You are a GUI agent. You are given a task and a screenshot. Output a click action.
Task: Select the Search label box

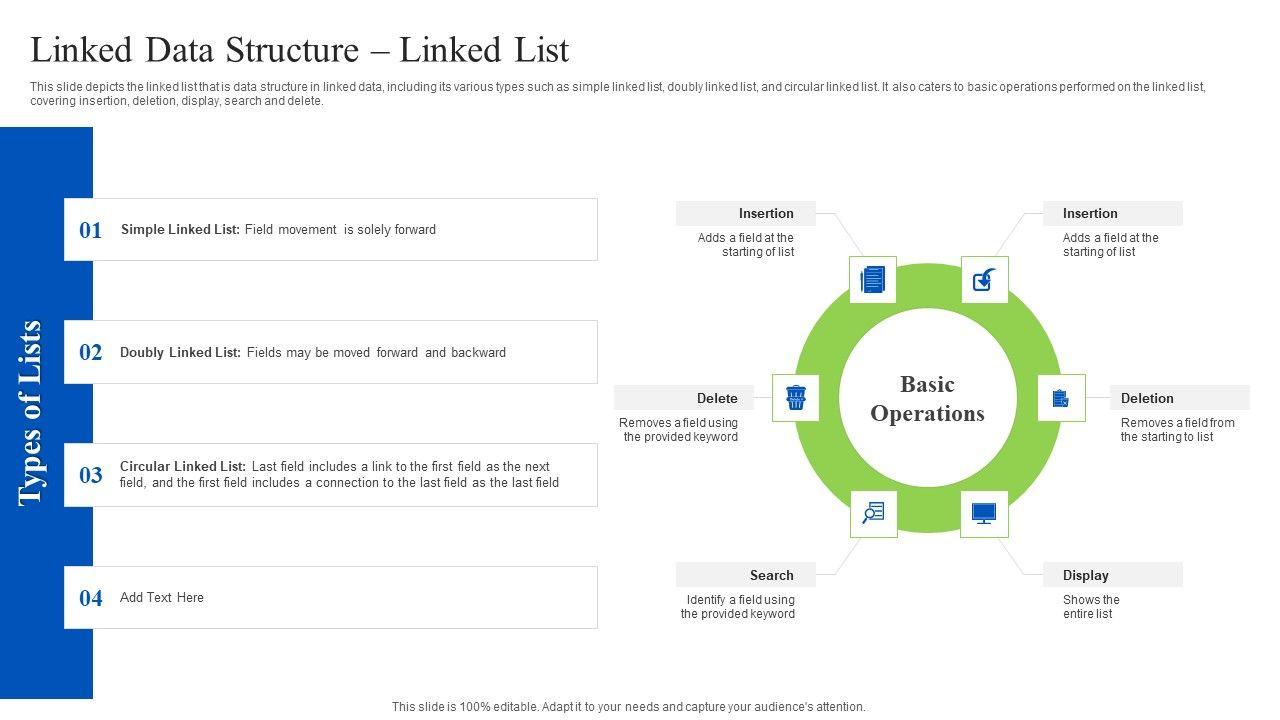tap(746, 575)
